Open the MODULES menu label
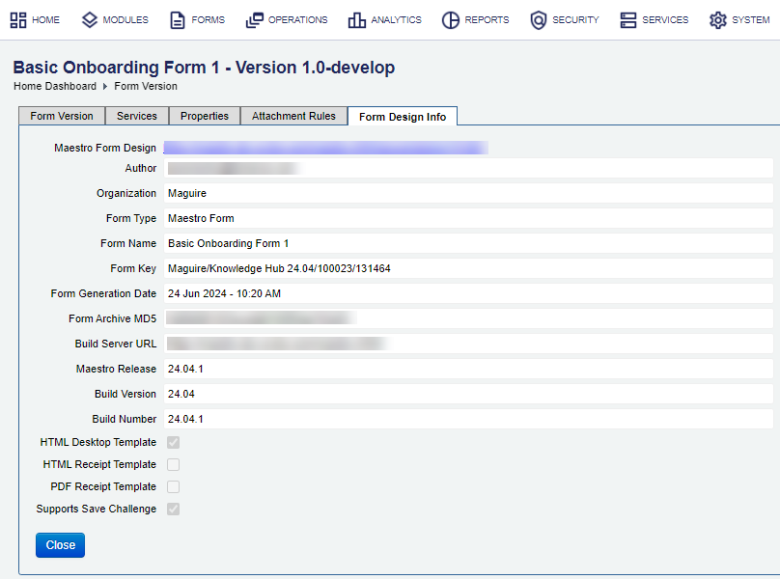 tap(125, 20)
